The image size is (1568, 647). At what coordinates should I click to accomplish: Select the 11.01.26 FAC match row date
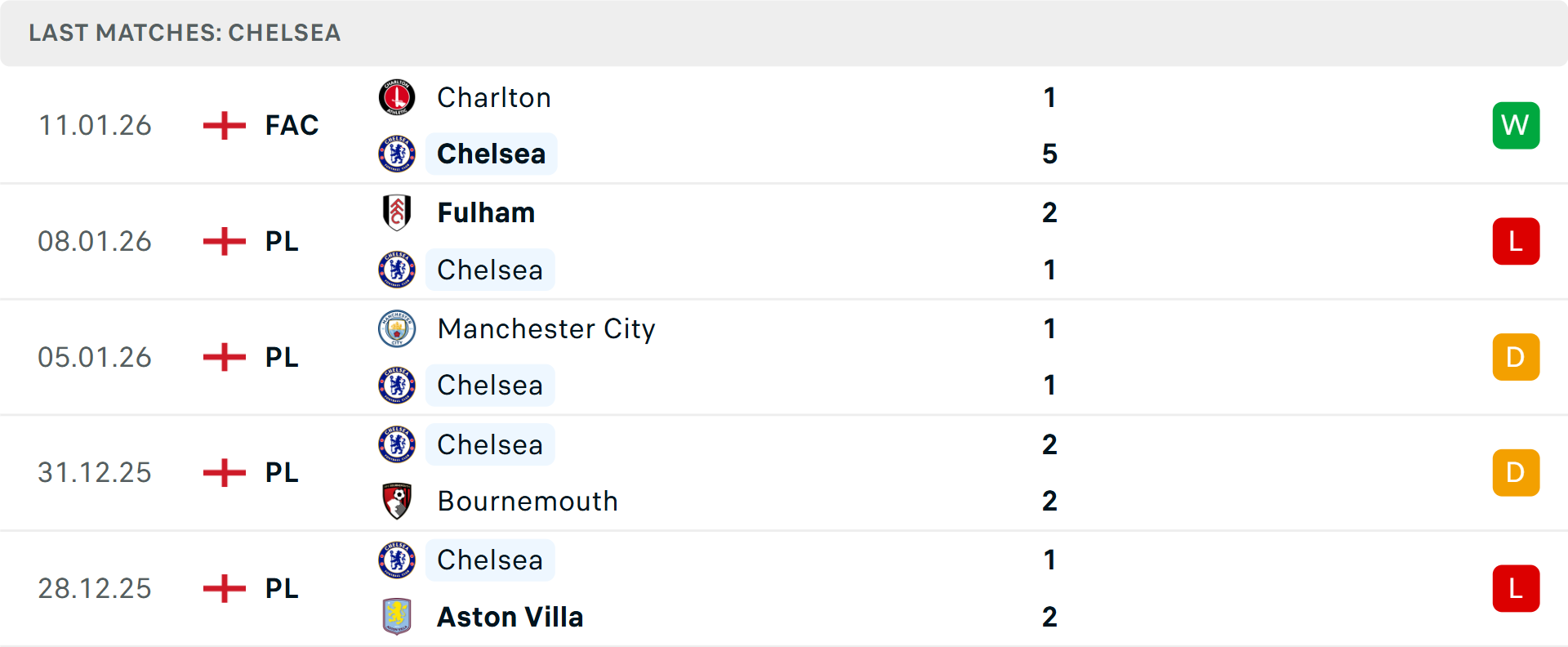coord(95,126)
